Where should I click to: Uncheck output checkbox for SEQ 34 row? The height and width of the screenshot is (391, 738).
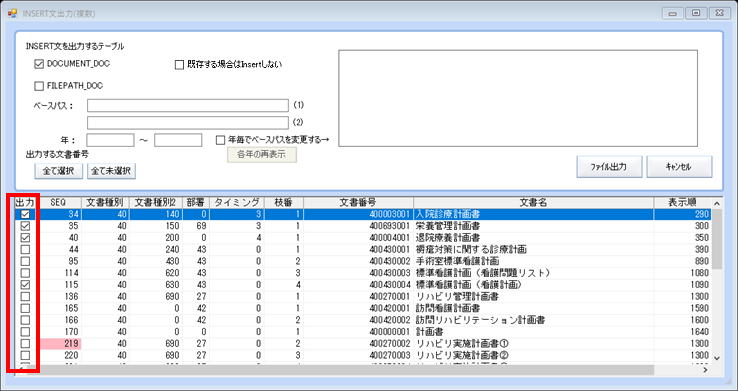pyautogui.click(x=25, y=214)
